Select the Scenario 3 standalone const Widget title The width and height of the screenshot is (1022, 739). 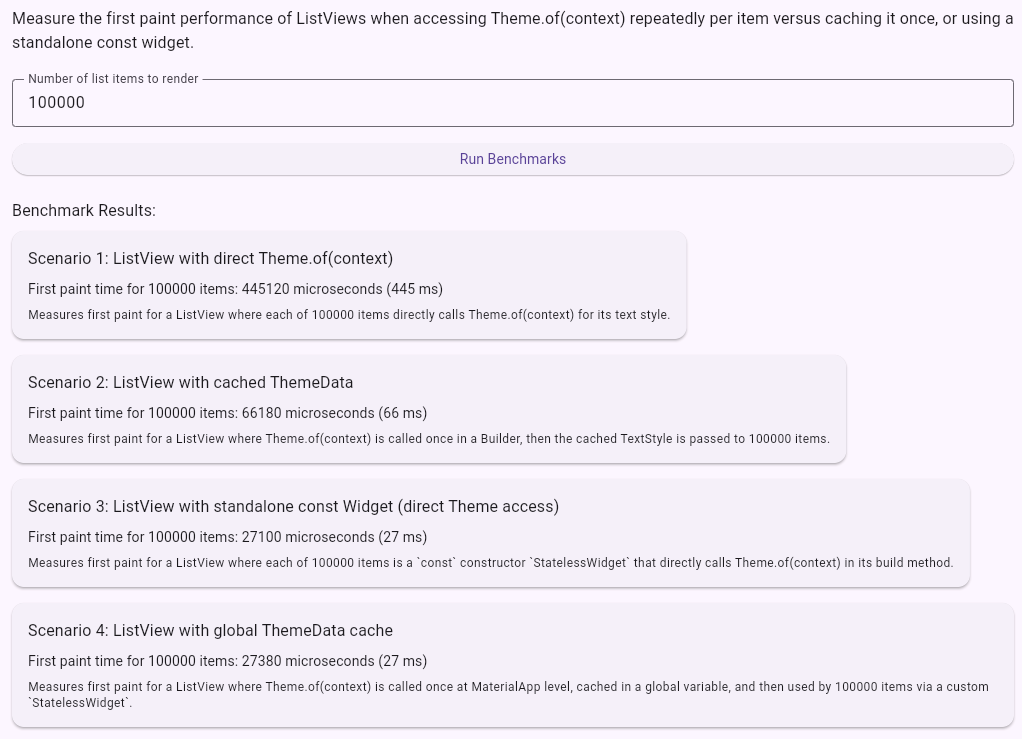[x=293, y=507]
